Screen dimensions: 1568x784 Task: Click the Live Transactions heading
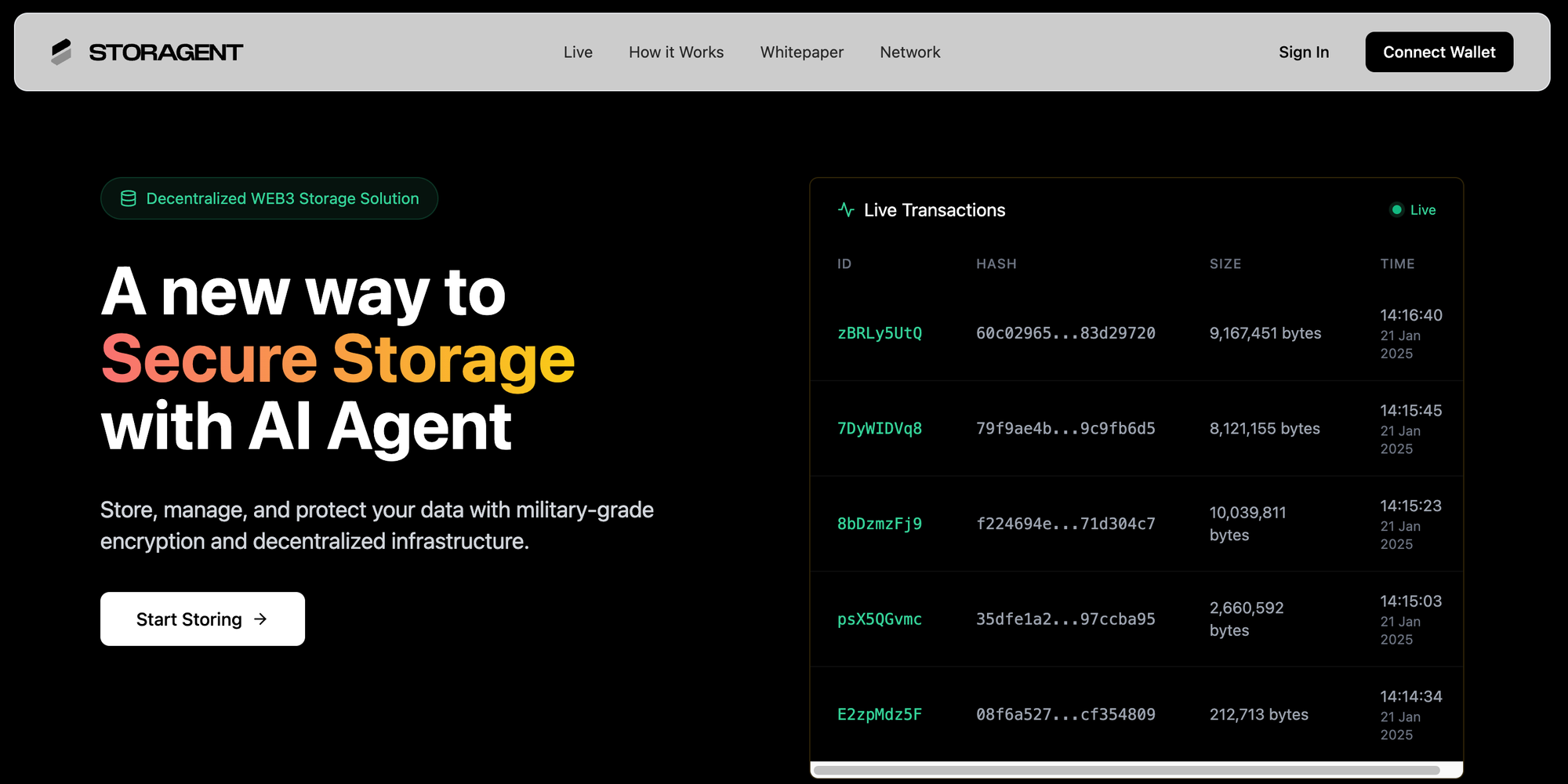pyautogui.click(x=935, y=210)
